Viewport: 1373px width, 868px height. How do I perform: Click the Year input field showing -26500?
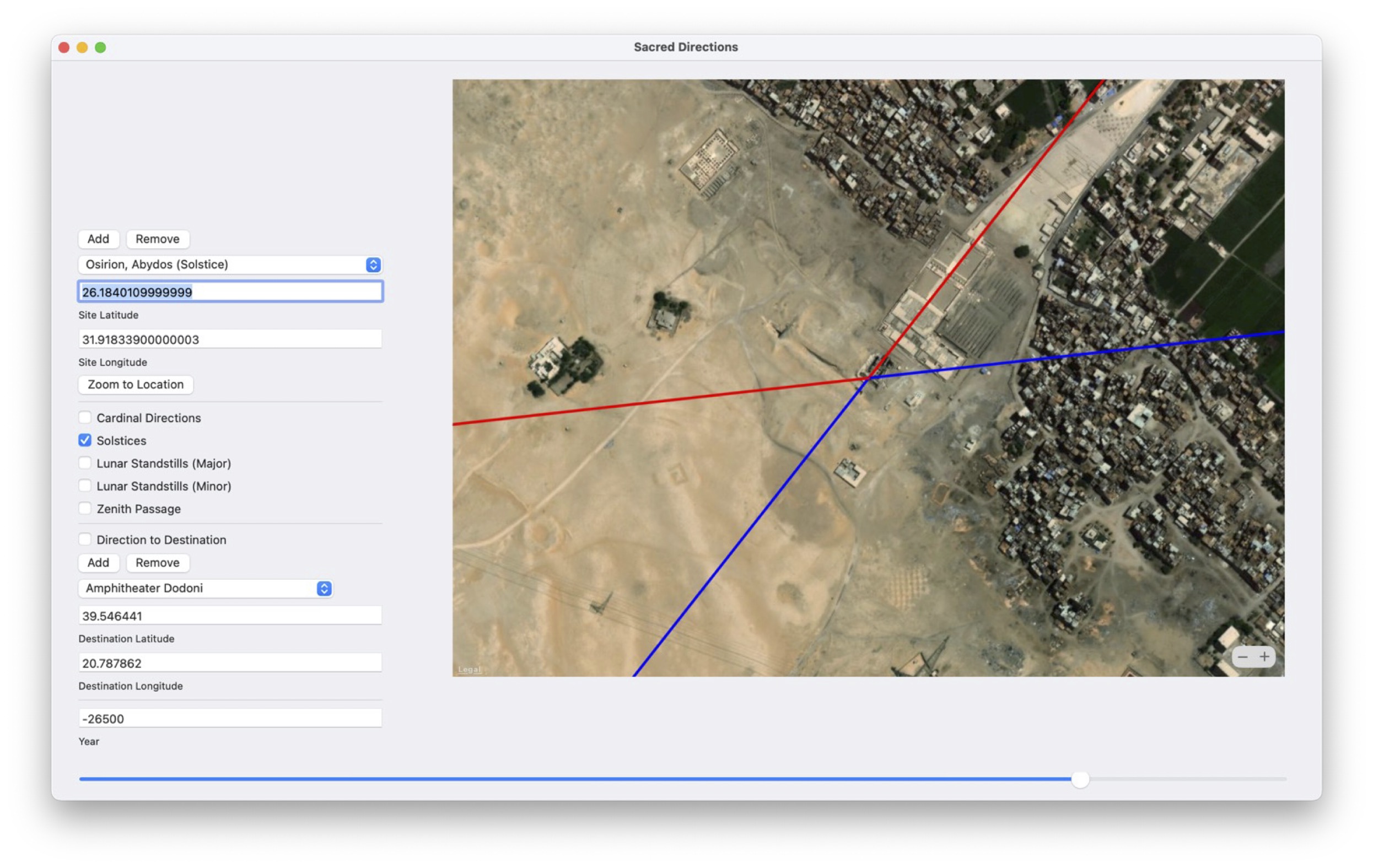click(230, 718)
